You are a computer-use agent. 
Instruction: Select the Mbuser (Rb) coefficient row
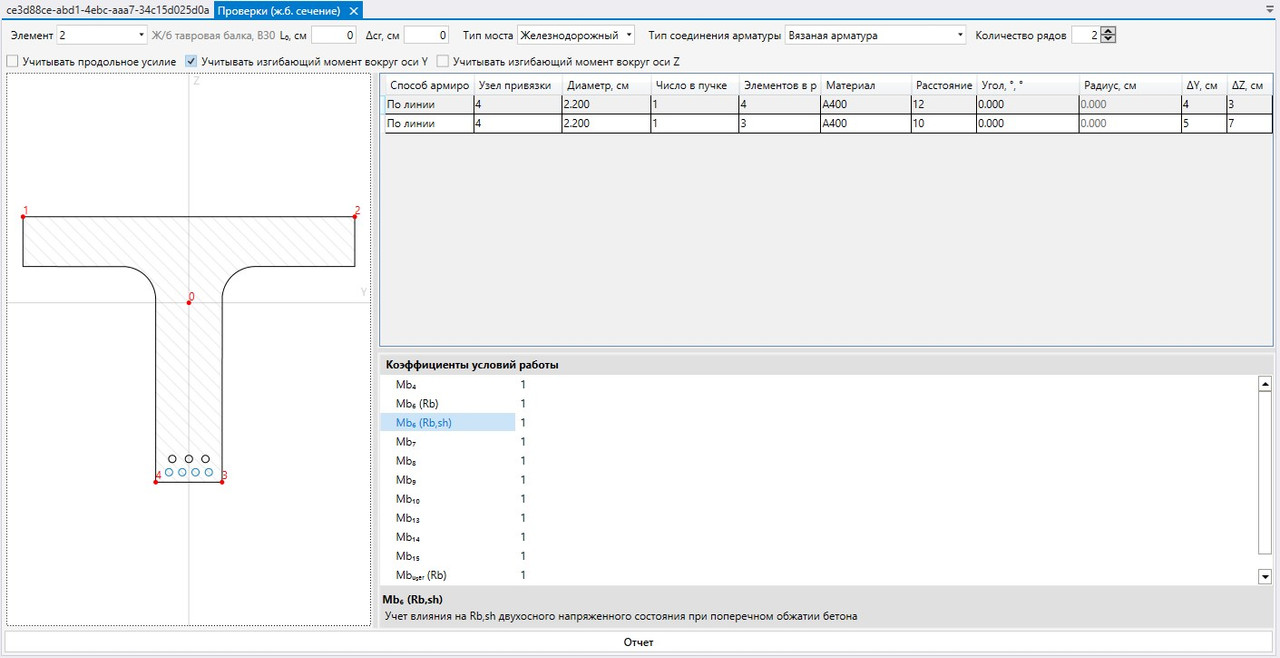pos(818,575)
